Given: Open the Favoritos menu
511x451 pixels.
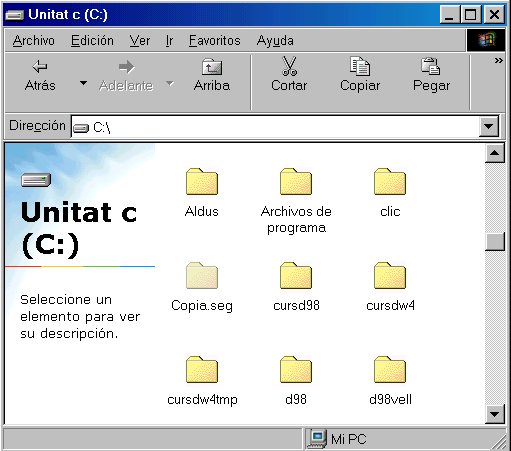Looking at the screenshot, I should click(x=215, y=41).
